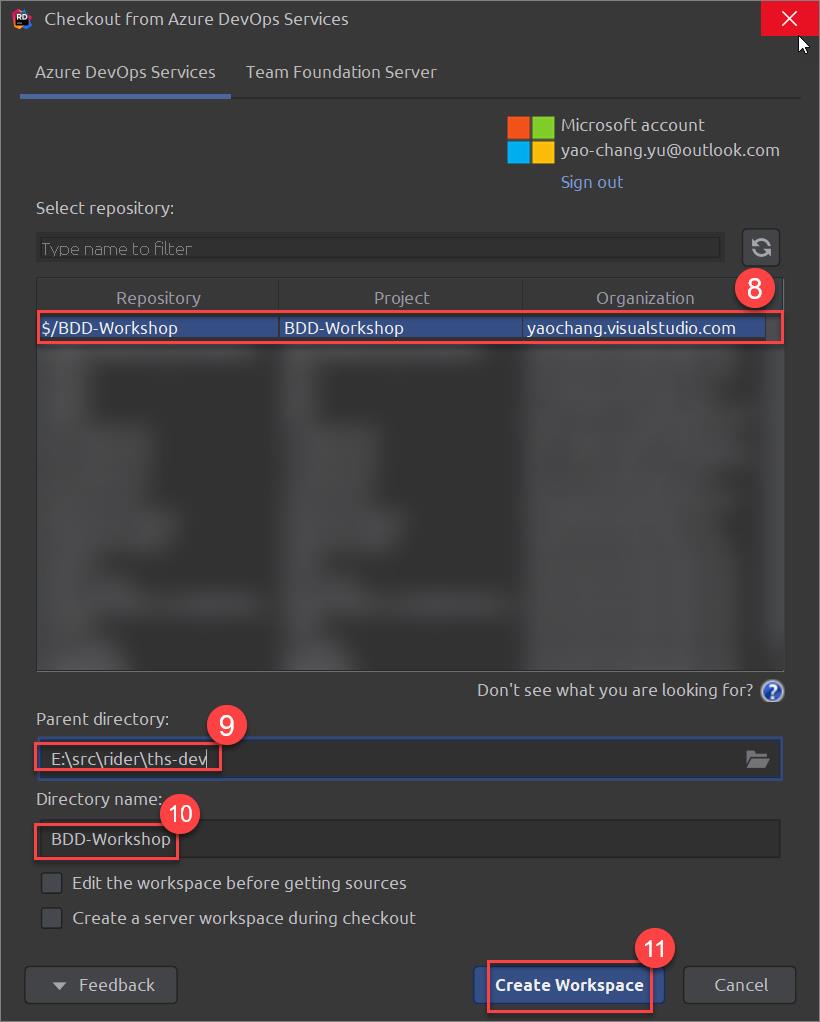The width and height of the screenshot is (820, 1022).
Task: Close the Checkout dialog
Action: [789, 18]
